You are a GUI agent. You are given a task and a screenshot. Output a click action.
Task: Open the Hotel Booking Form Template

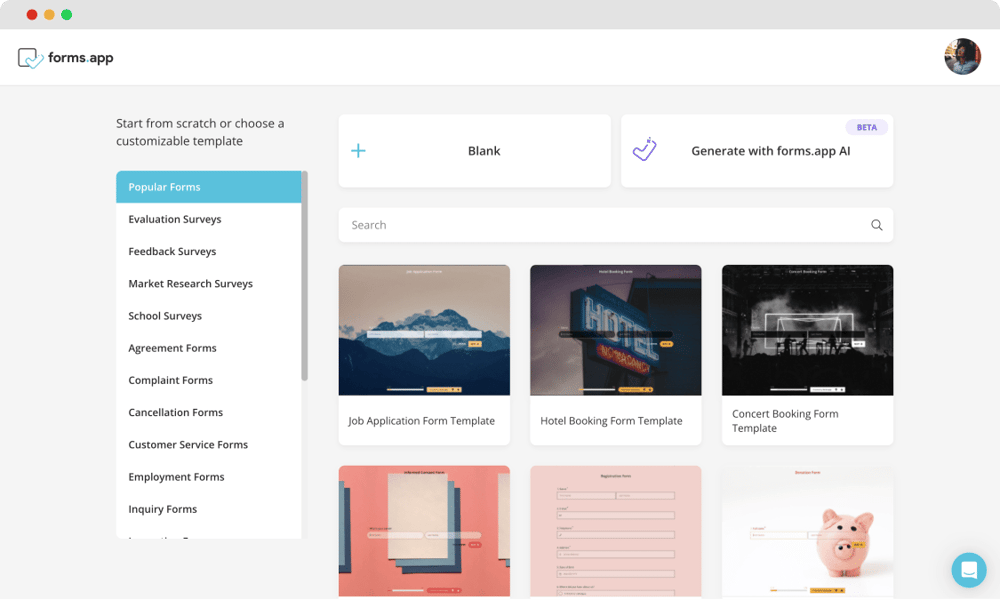pyautogui.click(x=611, y=421)
